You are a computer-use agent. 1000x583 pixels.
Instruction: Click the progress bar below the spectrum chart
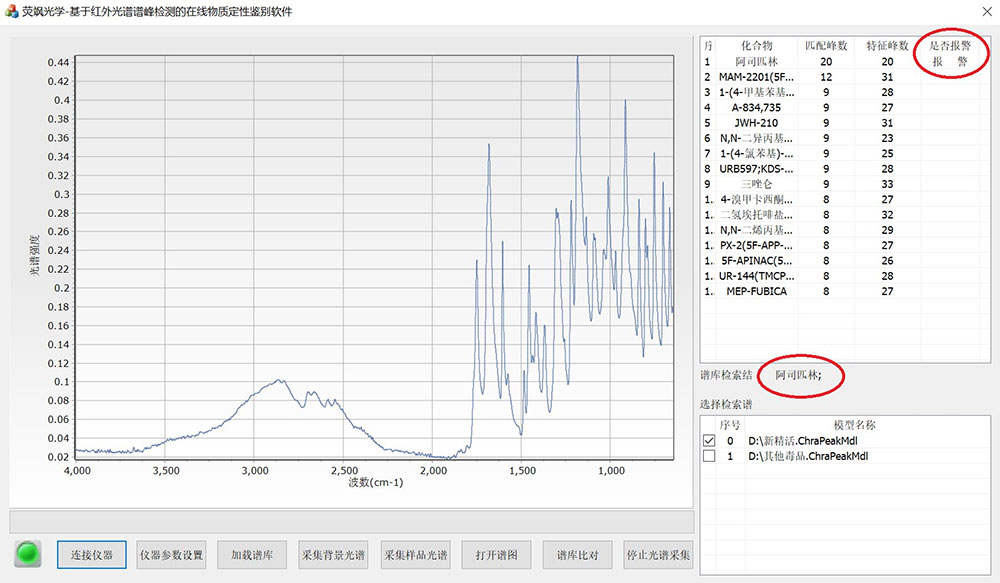(351, 521)
